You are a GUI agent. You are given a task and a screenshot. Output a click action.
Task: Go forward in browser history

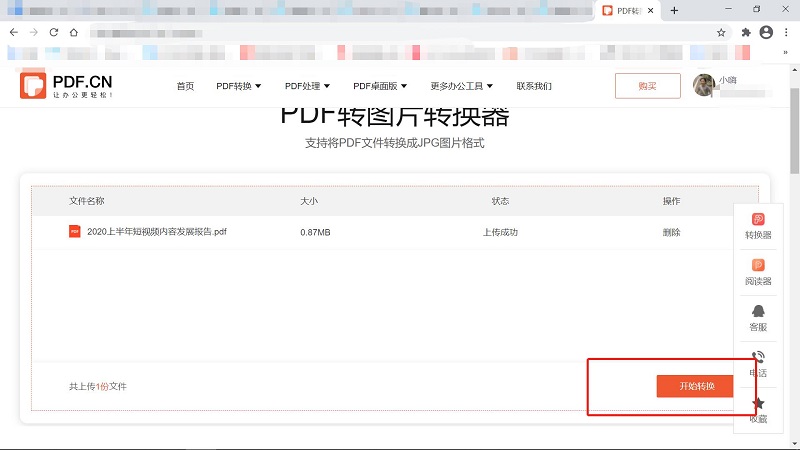point(34,32)
